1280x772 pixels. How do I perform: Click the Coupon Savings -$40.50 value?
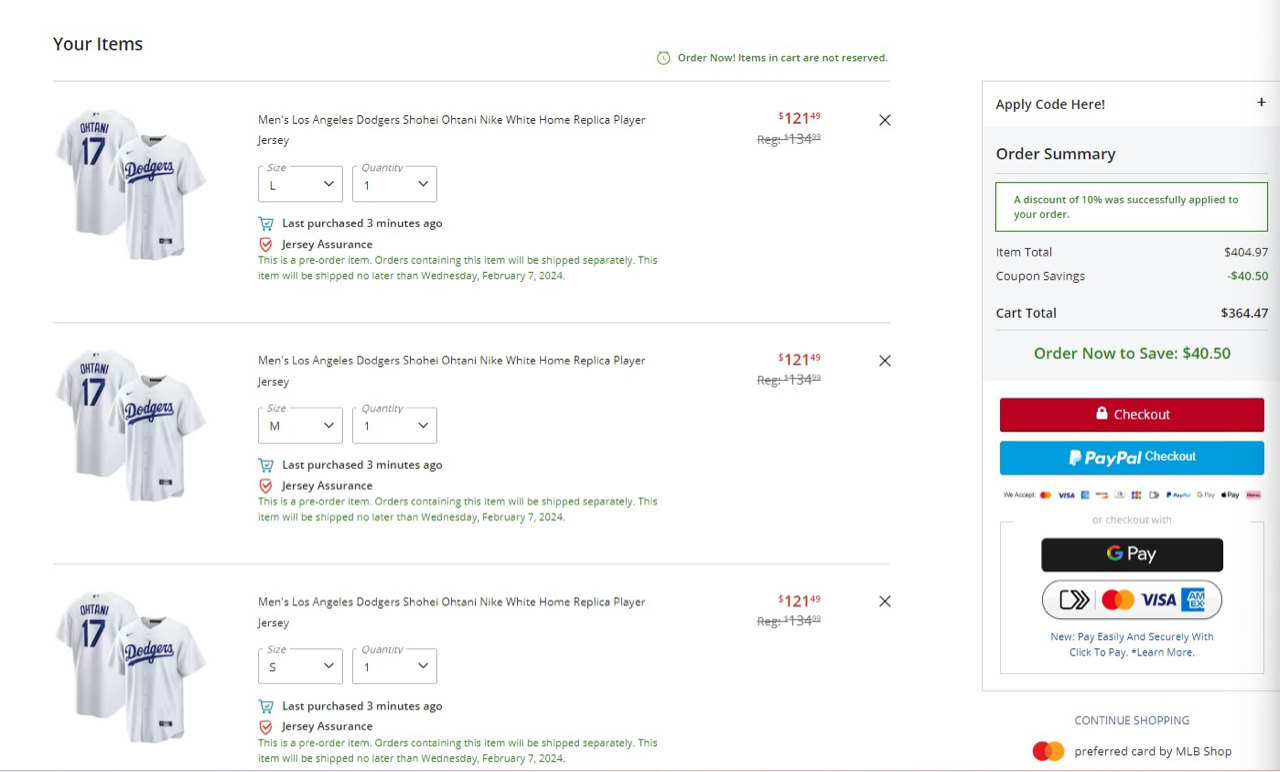coord(1247,276)
